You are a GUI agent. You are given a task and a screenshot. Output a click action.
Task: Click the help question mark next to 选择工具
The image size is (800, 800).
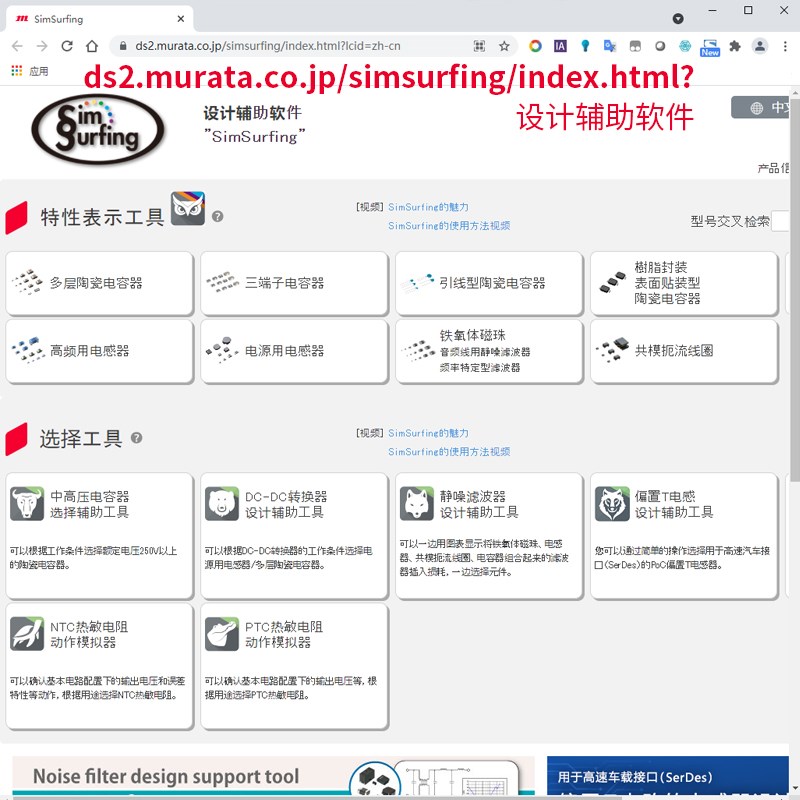coord(136,438)
